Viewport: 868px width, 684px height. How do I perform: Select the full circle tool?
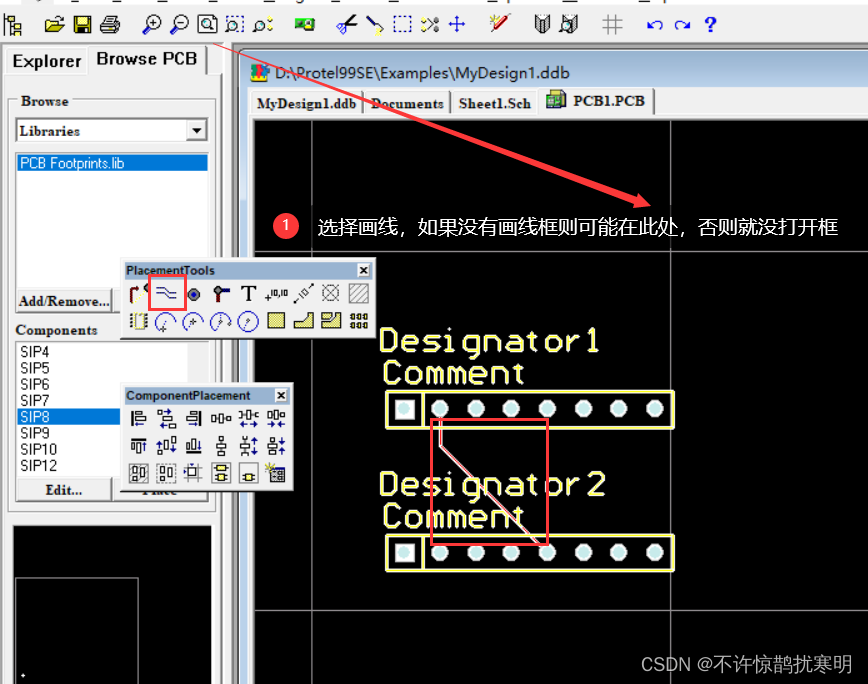click(247, 322)
